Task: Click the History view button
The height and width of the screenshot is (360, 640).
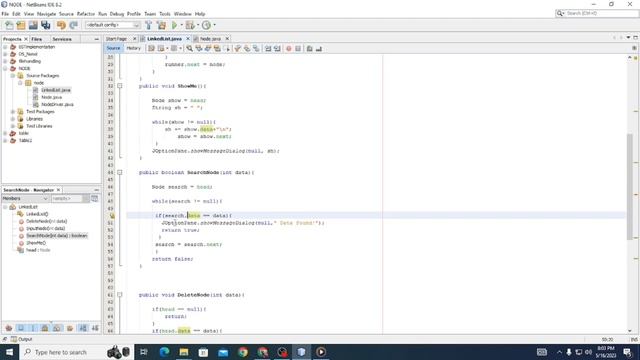Action: tap(133, 48)
